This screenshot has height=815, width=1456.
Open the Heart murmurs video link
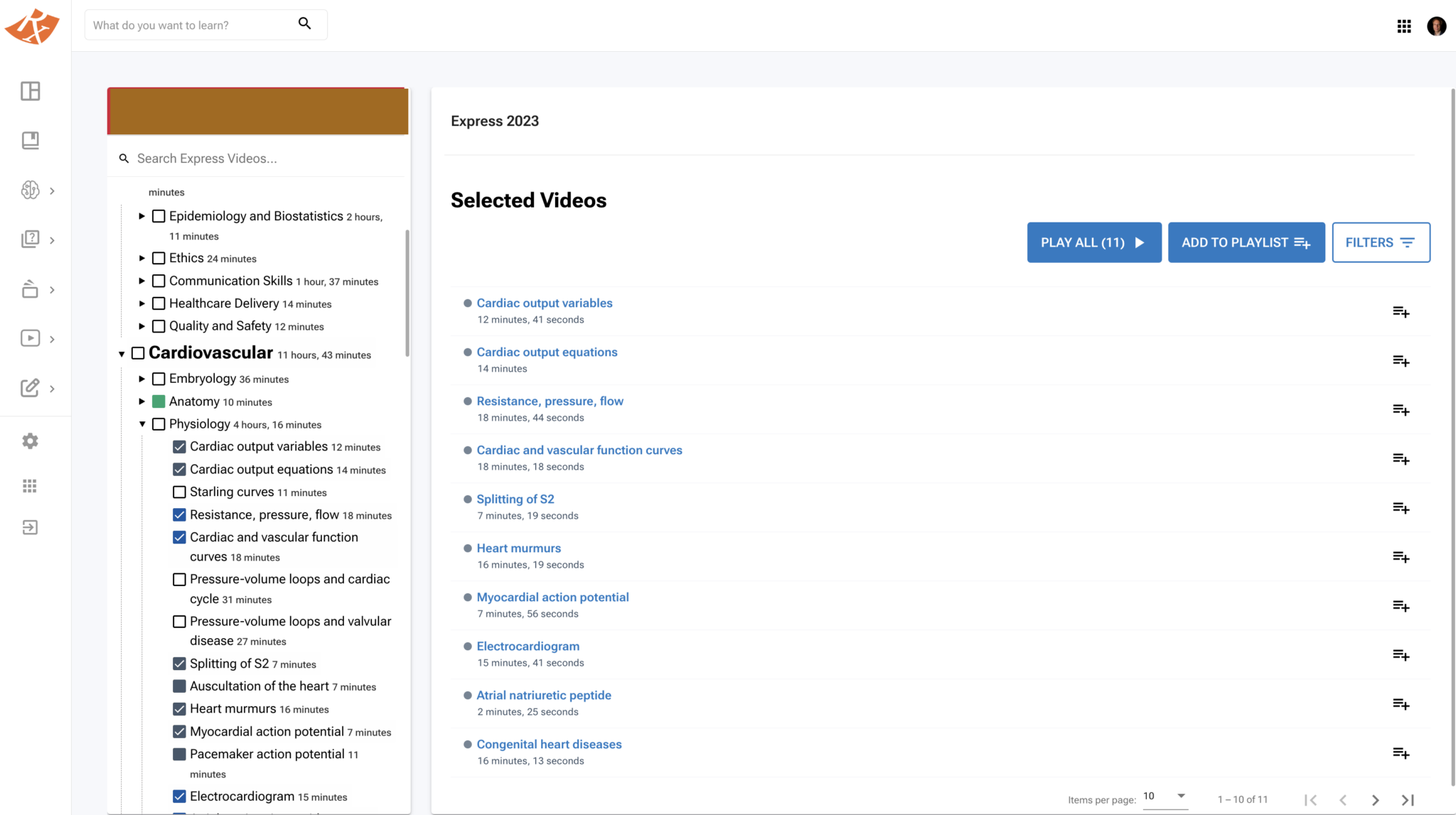pos(518,548)
